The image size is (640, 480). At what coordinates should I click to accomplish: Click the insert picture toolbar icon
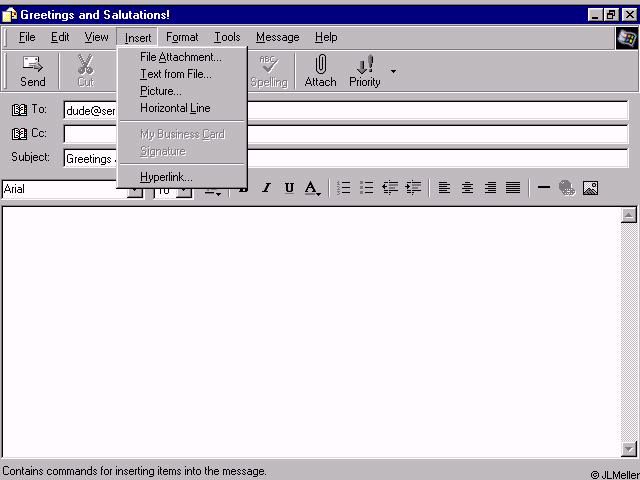coord(590,188)
